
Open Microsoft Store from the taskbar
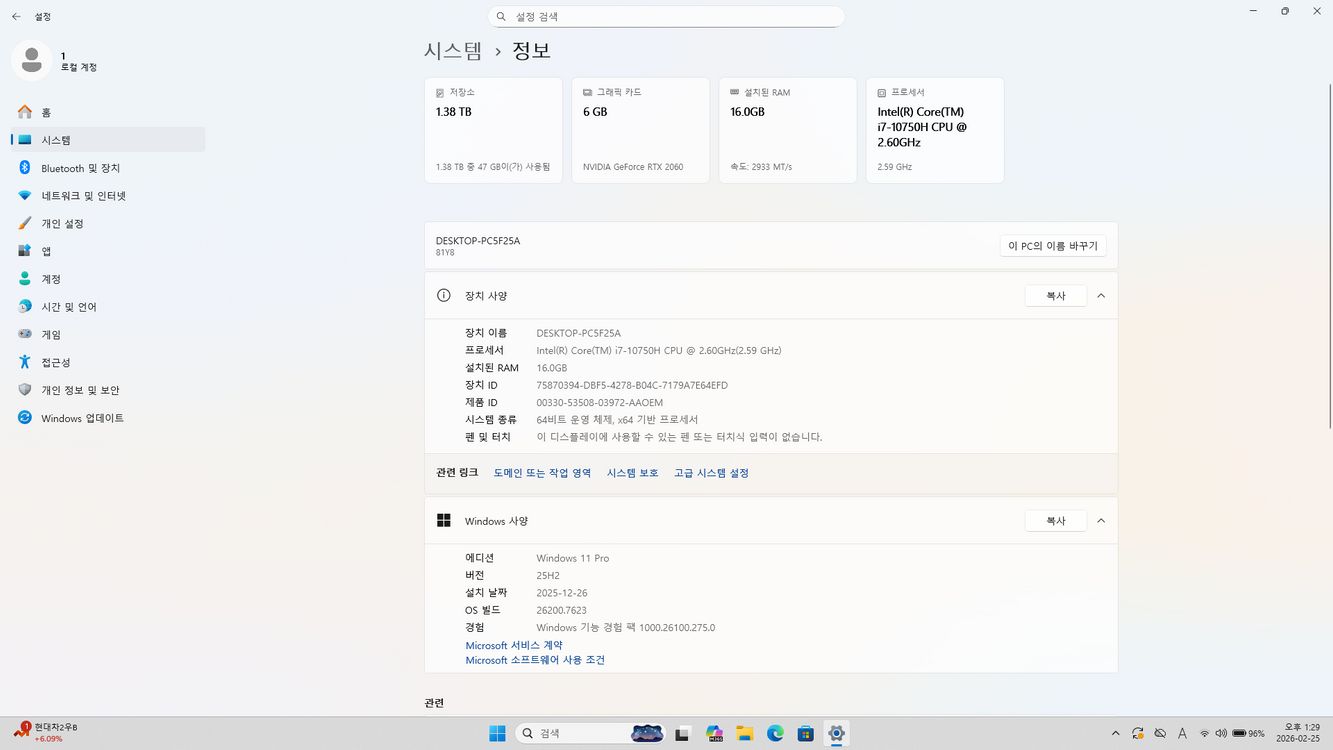805,733
